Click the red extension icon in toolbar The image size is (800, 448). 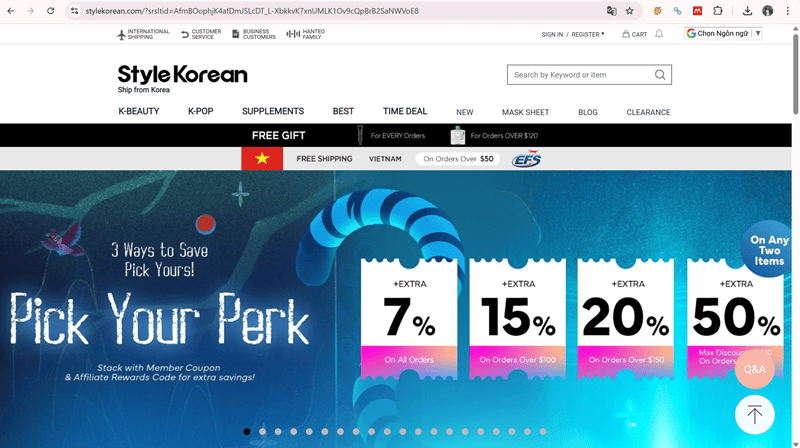(x=697, y=11)
